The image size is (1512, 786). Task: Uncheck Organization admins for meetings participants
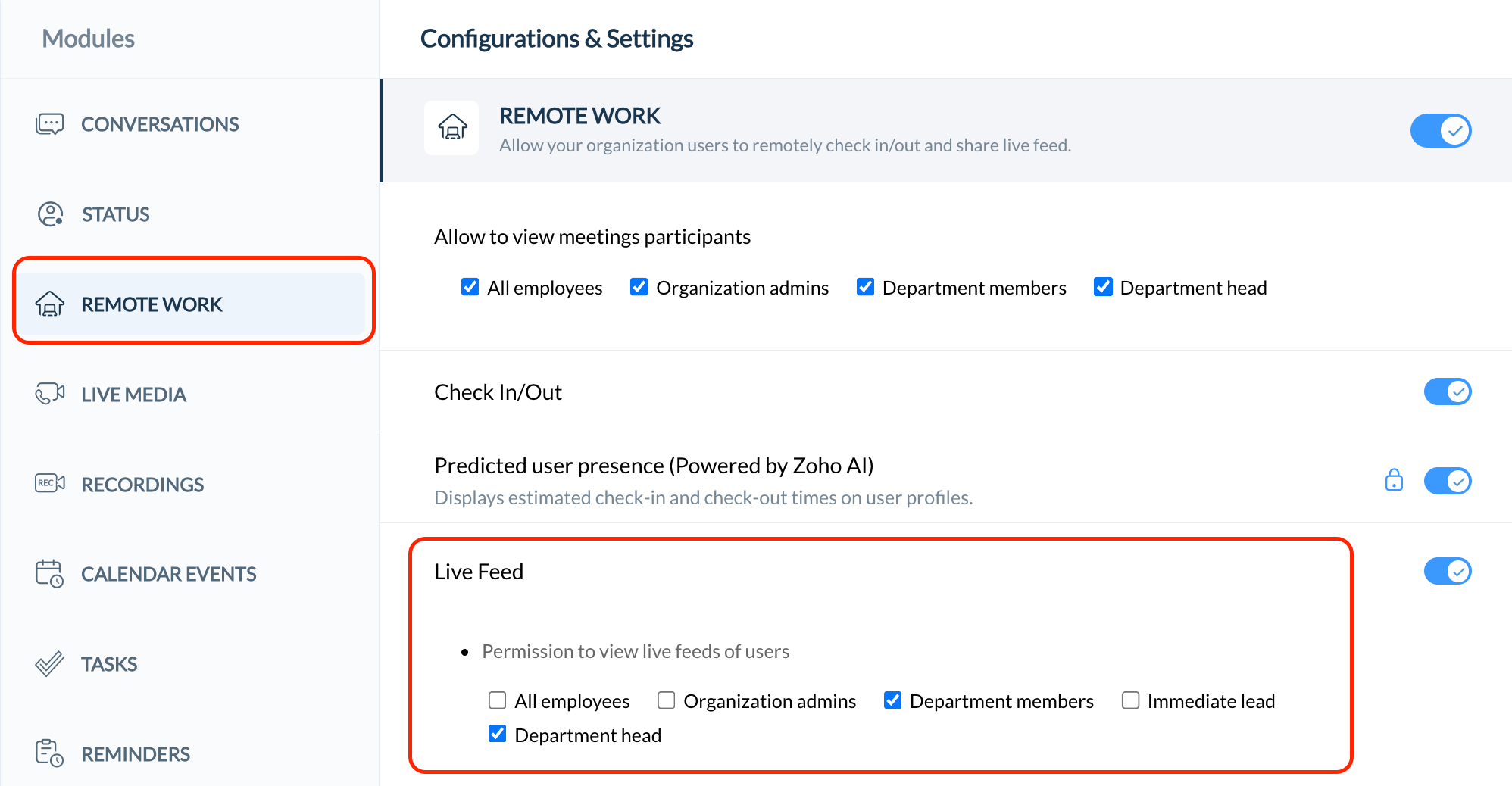click(x=639, y=287)
